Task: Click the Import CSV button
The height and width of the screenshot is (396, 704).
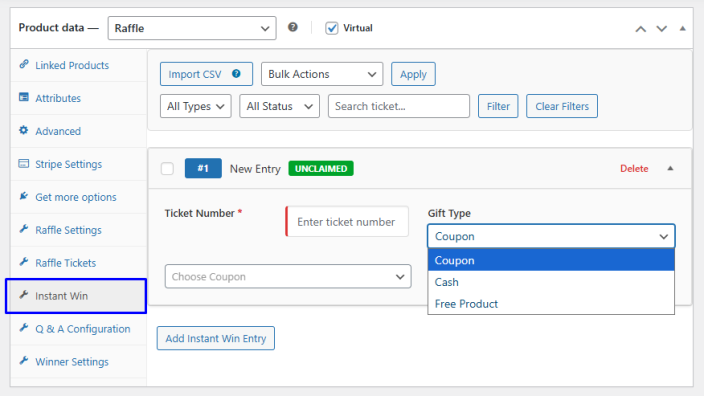Action: (x=206, y=74)
